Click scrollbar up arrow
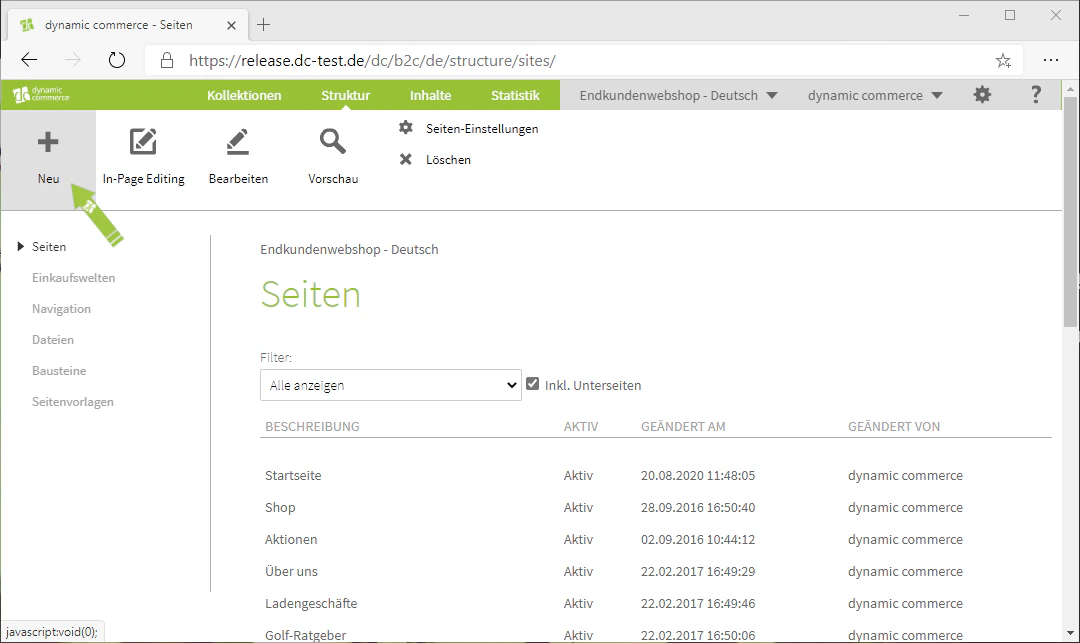The width and height of the screenshot is (1080, 643). click(1070, 89)
